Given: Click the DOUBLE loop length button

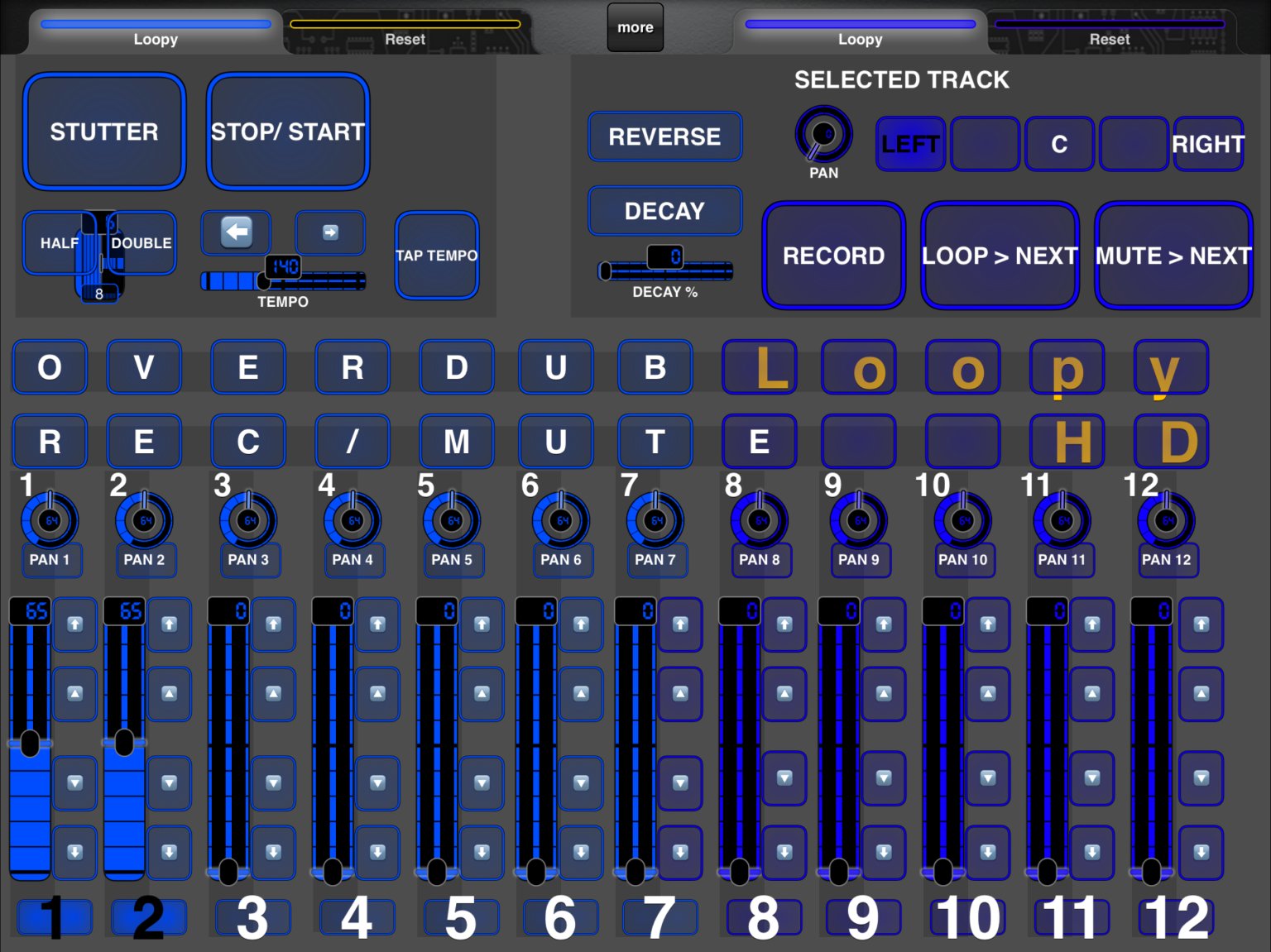Looking at the screenshot, I should click(141, 243).
